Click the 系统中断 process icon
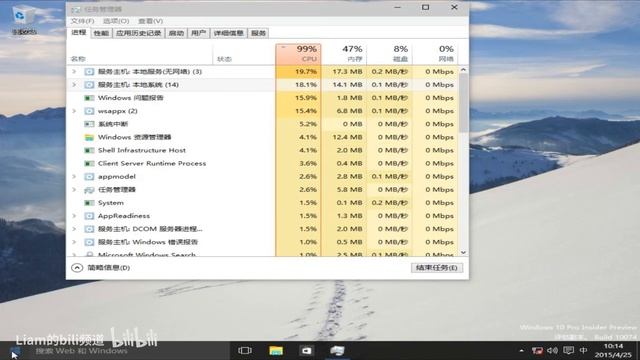Image resolution: width=640 pixels, height=360 pixels. point(89,124)
